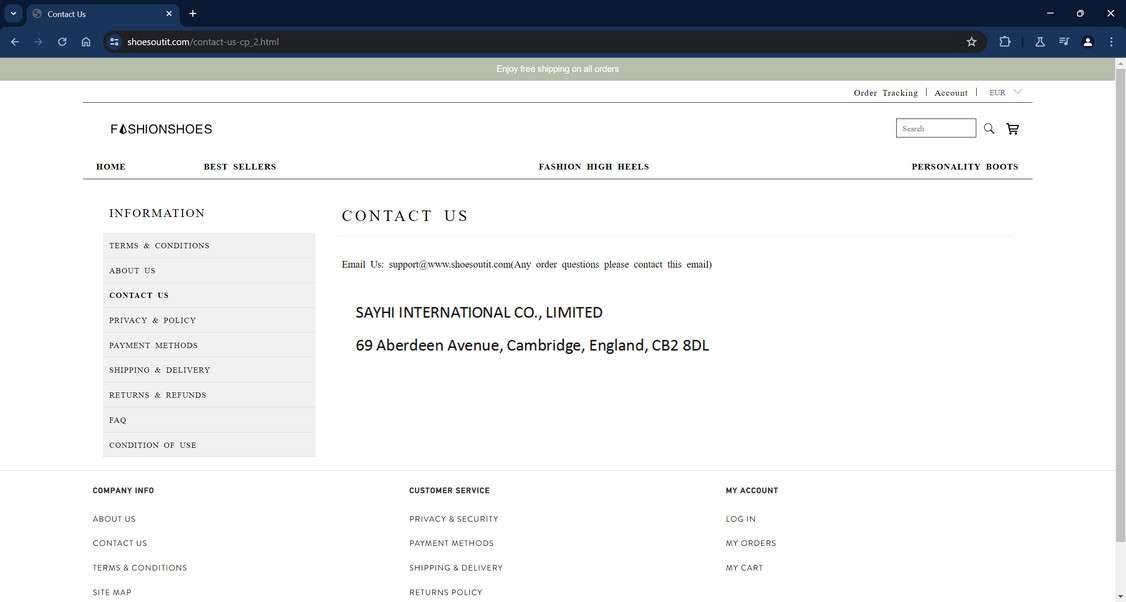Minimize the browser window
The width and height of the screenshot is (1126, 602).
pos(1050,13)
